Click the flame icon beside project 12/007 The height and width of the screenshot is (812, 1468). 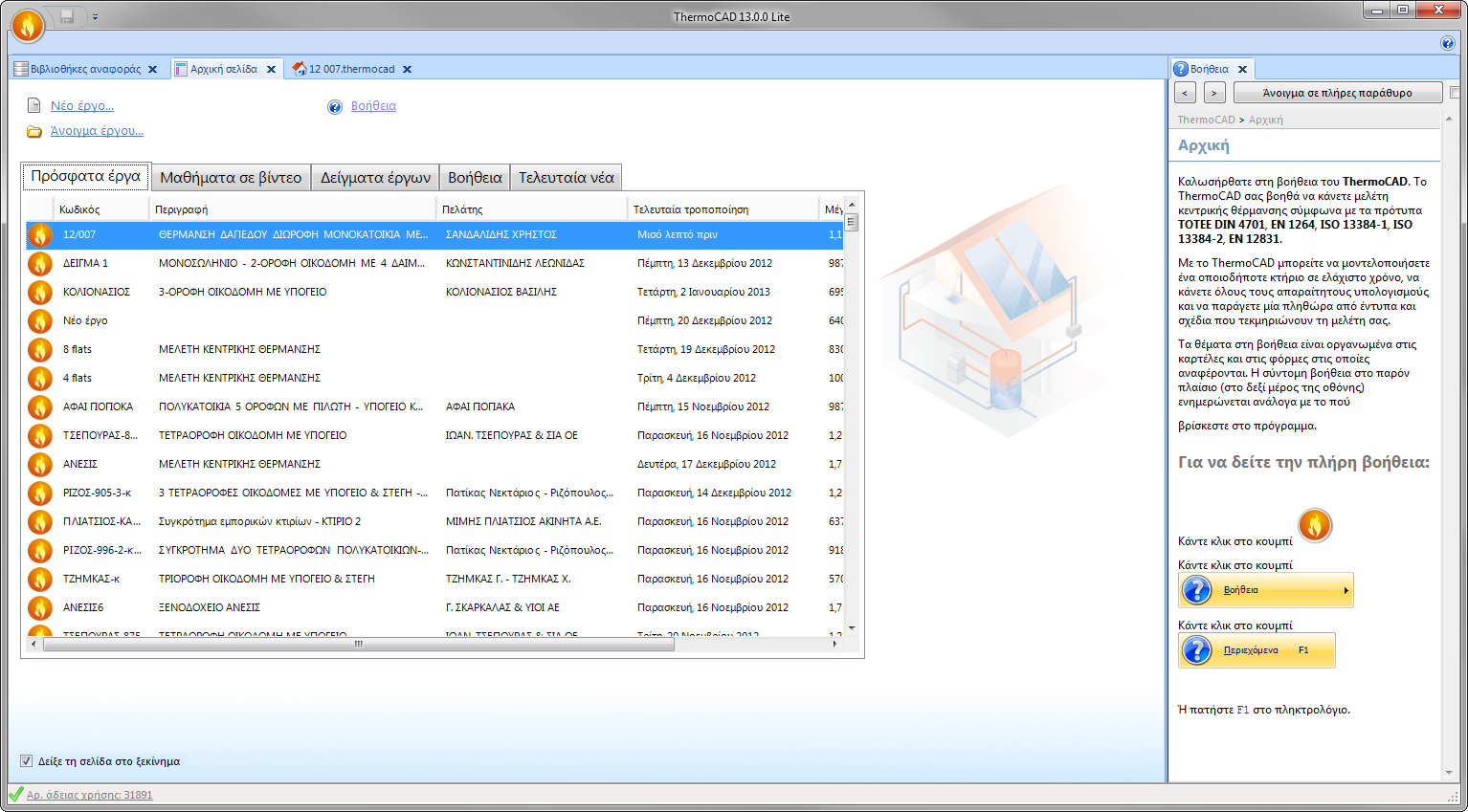pos(39,234)
